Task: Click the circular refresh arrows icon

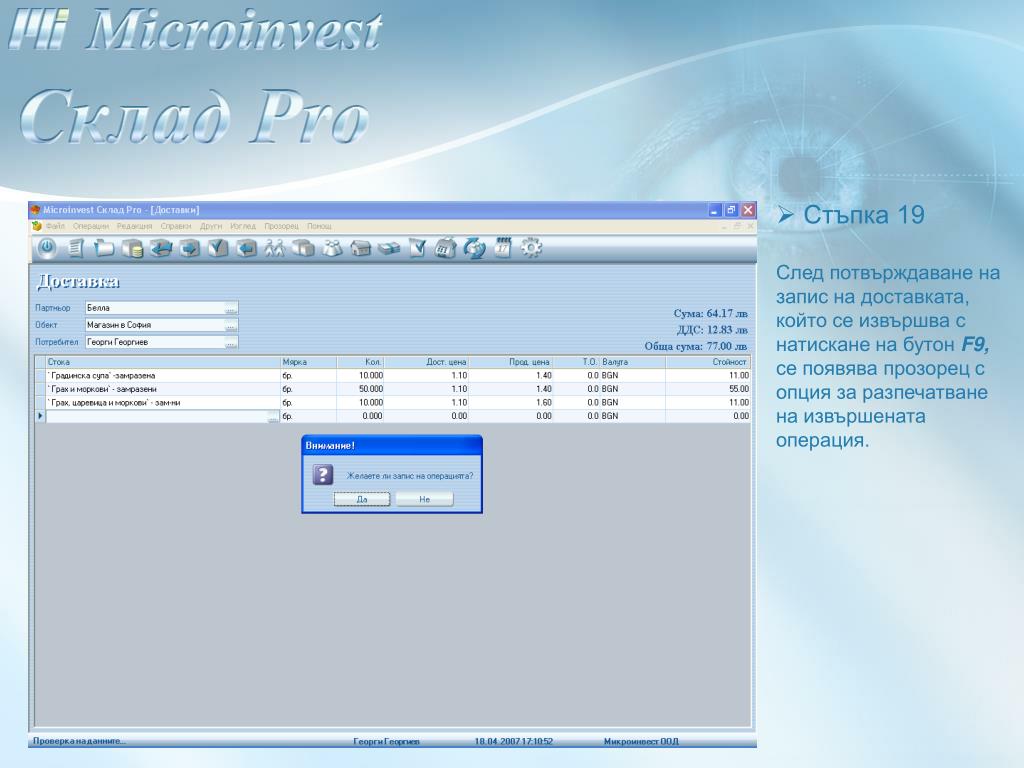Action: 474,248
